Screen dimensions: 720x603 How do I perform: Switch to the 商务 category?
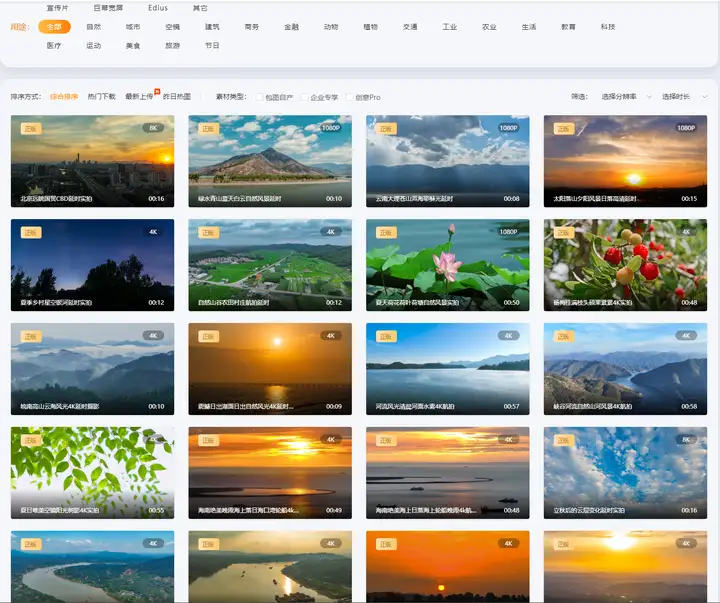click(252, 27)
